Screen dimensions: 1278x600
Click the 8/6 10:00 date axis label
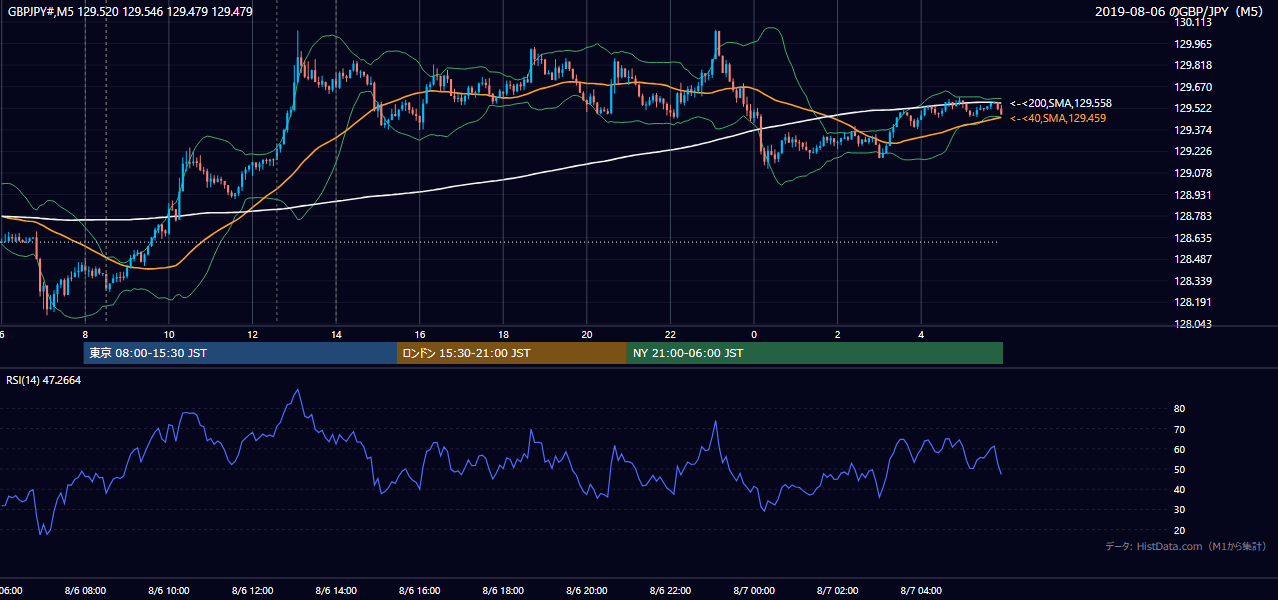169,591
